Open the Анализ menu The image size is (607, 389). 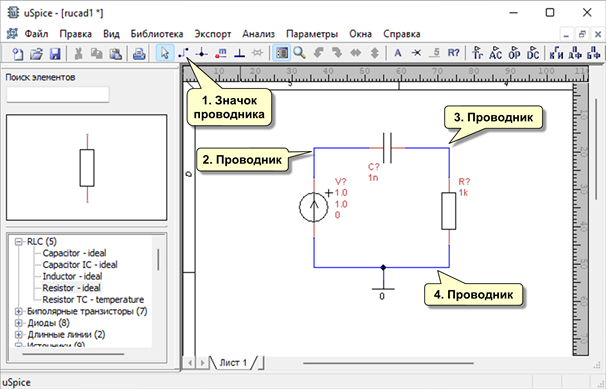pyautogui.click(x=259, y=34)
